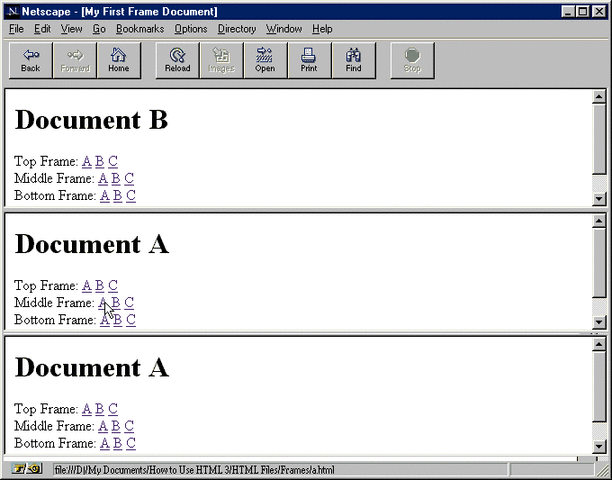Screen dimensions: 612x480
Task: Click the status bar file path text
Action: [195, 469]
